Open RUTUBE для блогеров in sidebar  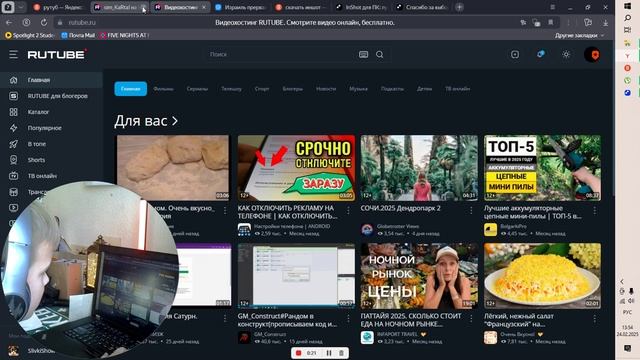coord(51,96)
